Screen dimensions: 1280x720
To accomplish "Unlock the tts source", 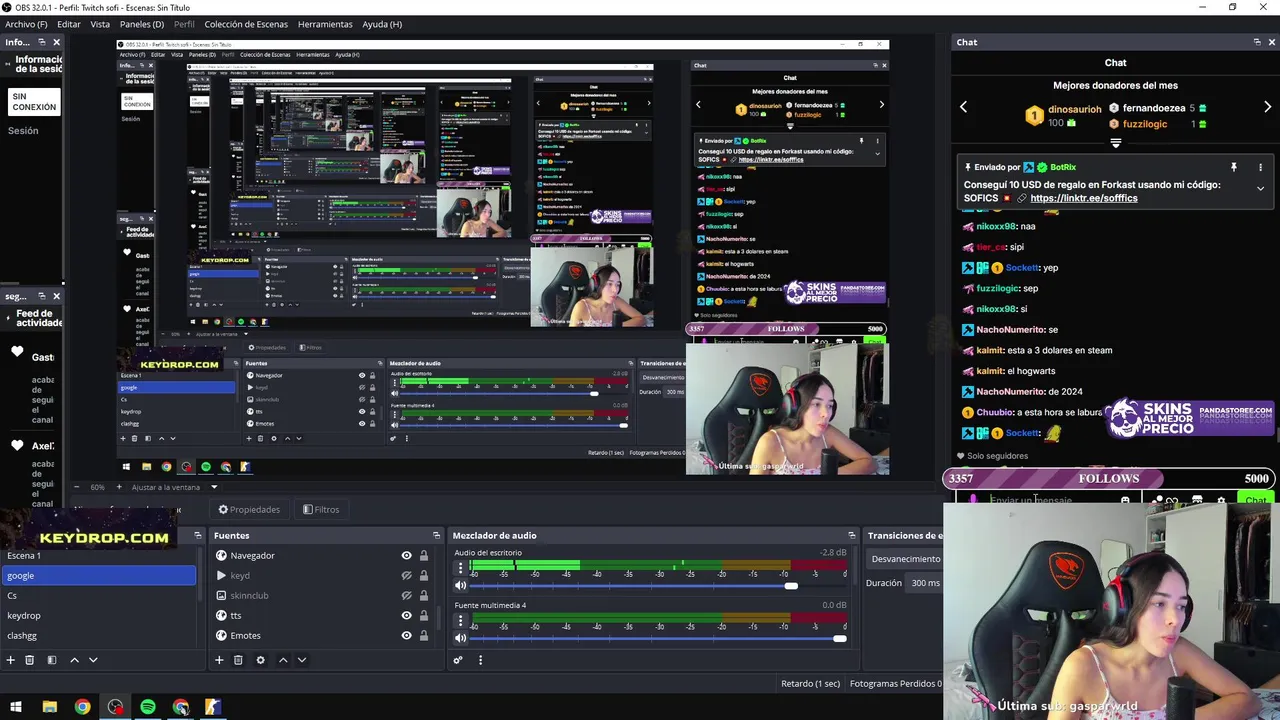I will point(423,615).
